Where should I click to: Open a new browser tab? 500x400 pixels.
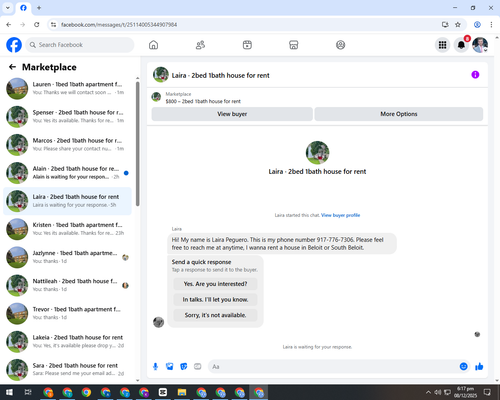point(39,8)
